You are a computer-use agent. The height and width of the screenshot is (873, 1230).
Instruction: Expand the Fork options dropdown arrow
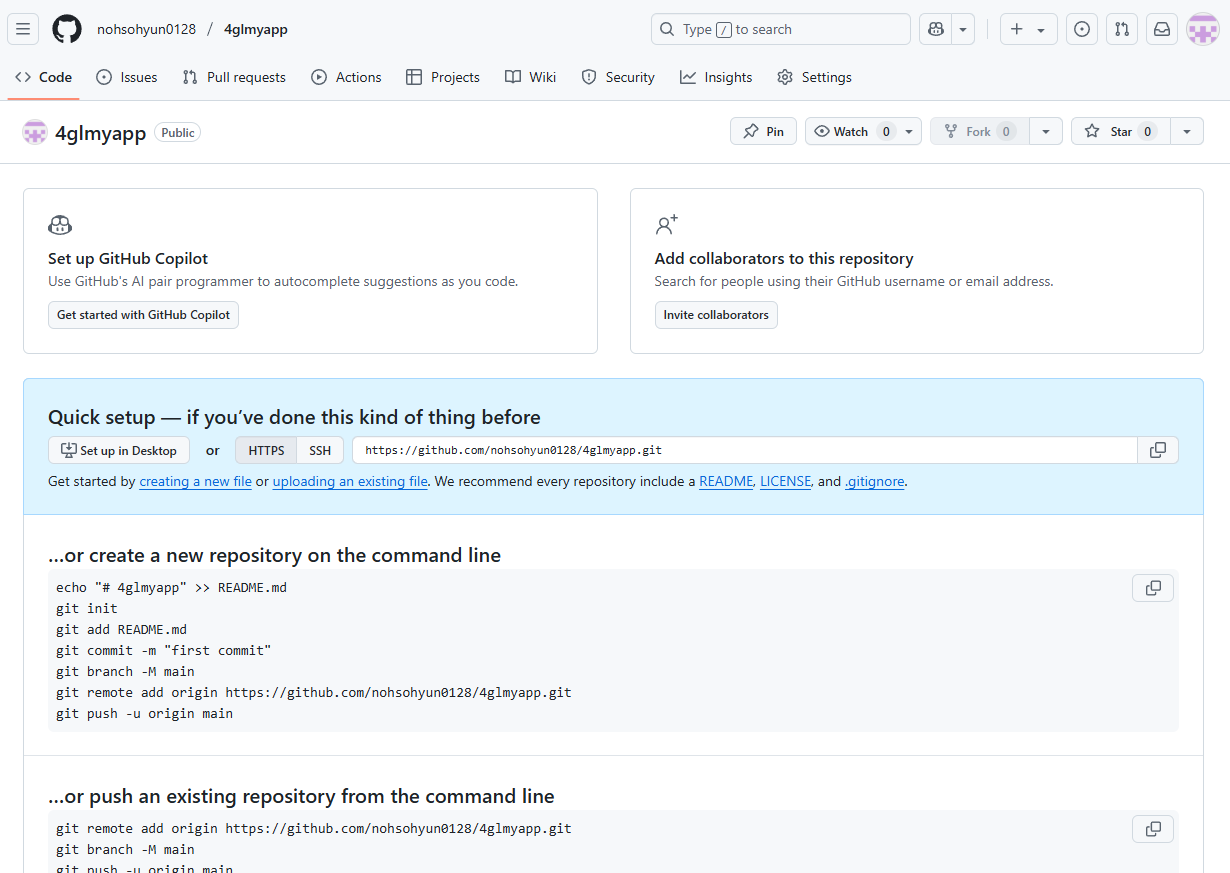pos(1046,131)
